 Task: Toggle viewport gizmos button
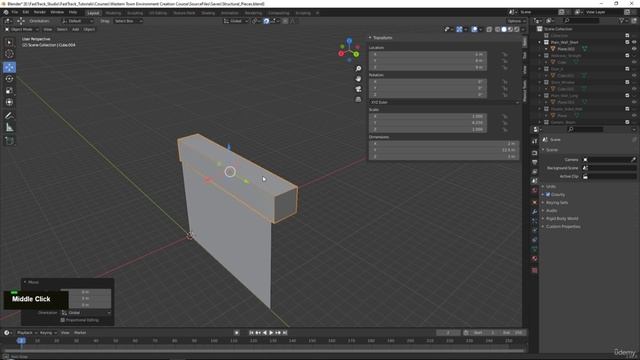point(459,29)
